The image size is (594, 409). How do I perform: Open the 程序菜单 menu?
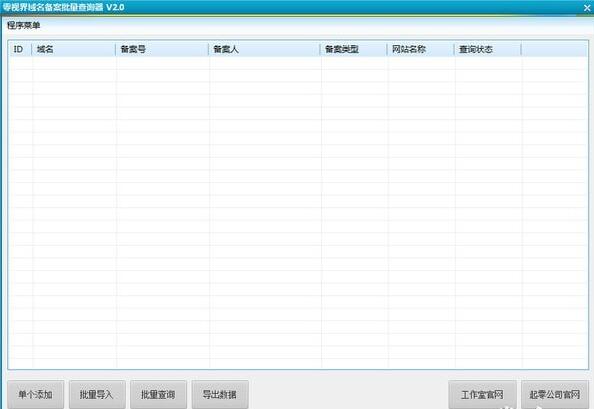tap(23, 25)
